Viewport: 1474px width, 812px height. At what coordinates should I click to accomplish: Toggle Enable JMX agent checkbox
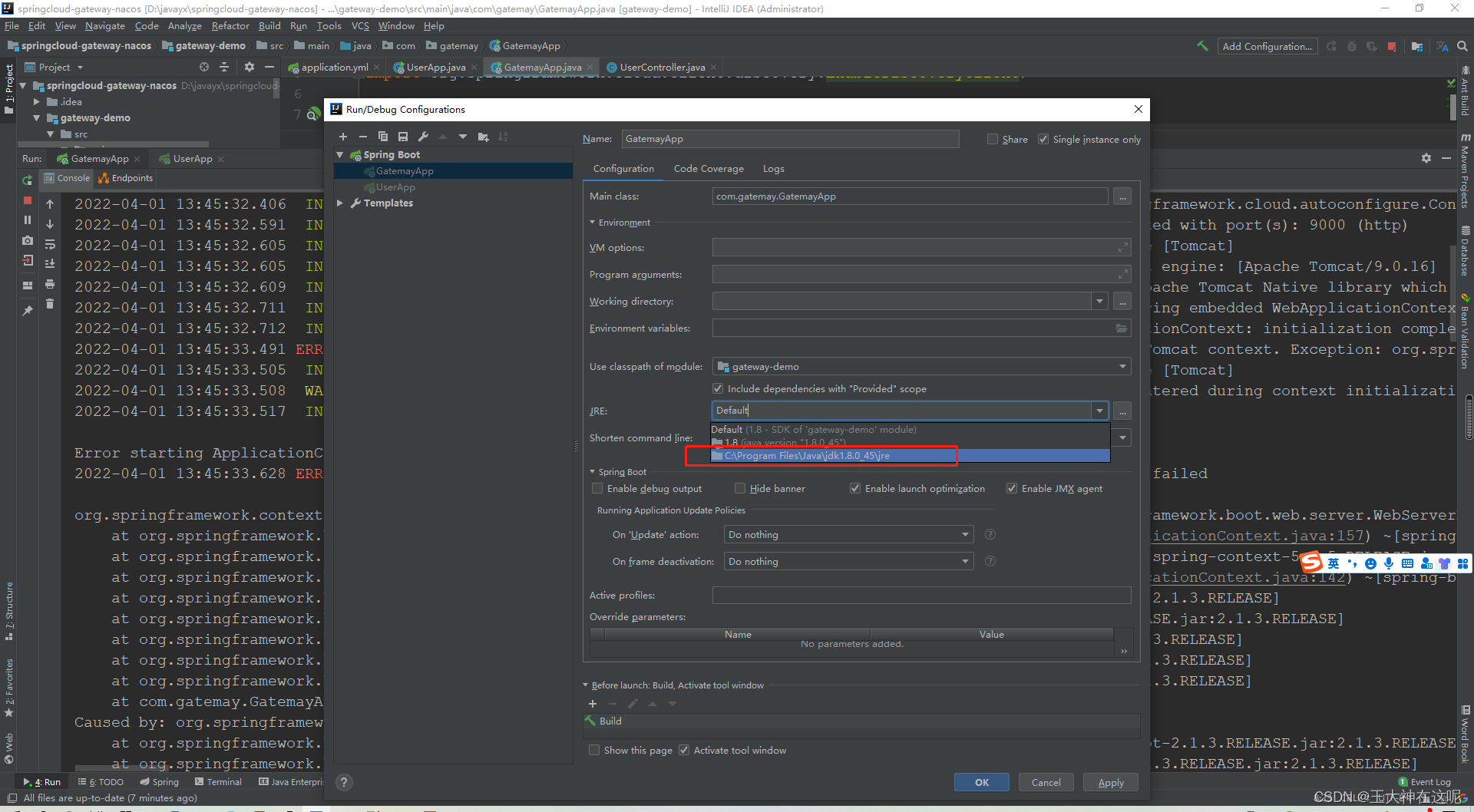coord(1012,489)
